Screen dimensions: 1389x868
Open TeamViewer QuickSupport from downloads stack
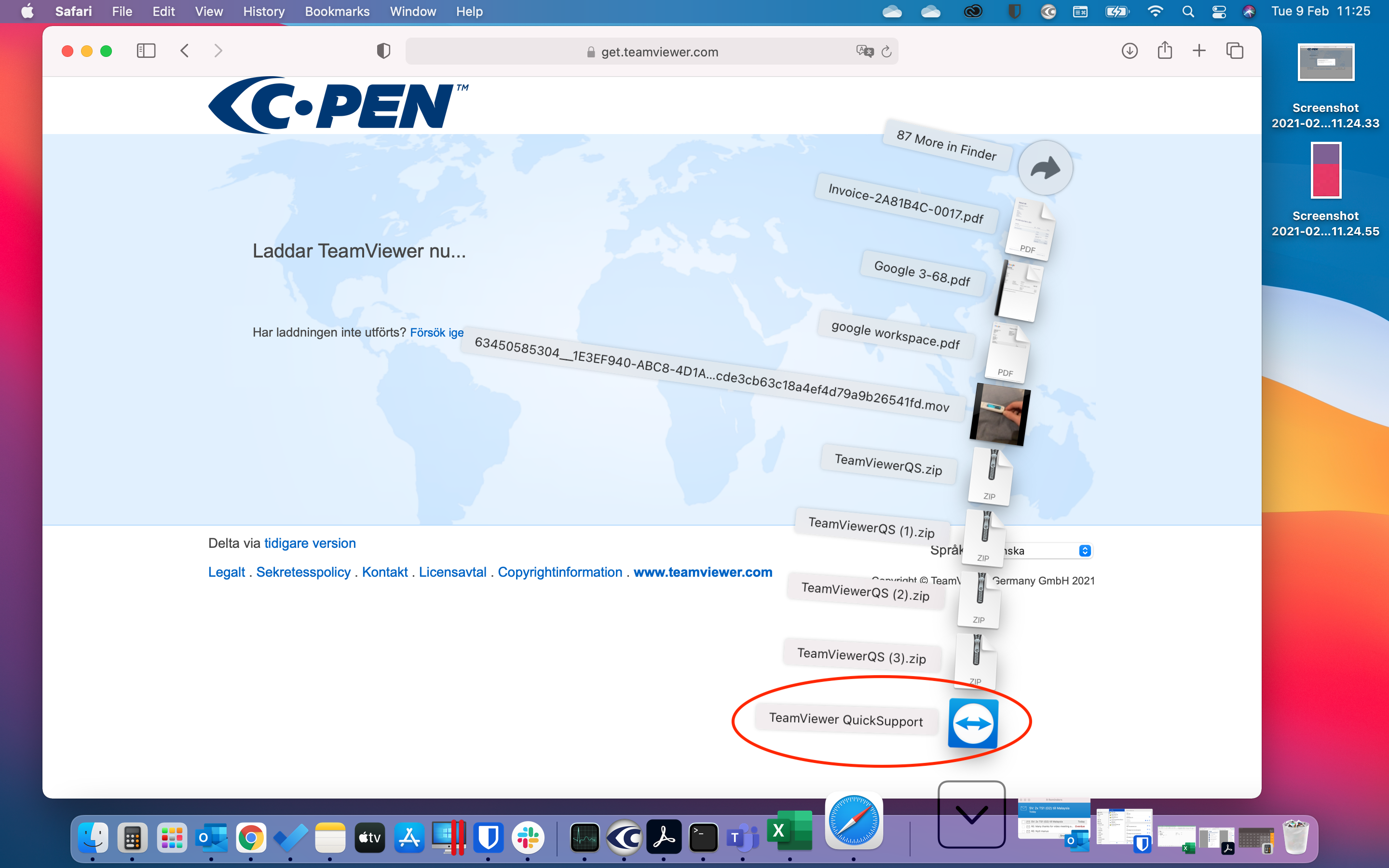pos(972,723)
